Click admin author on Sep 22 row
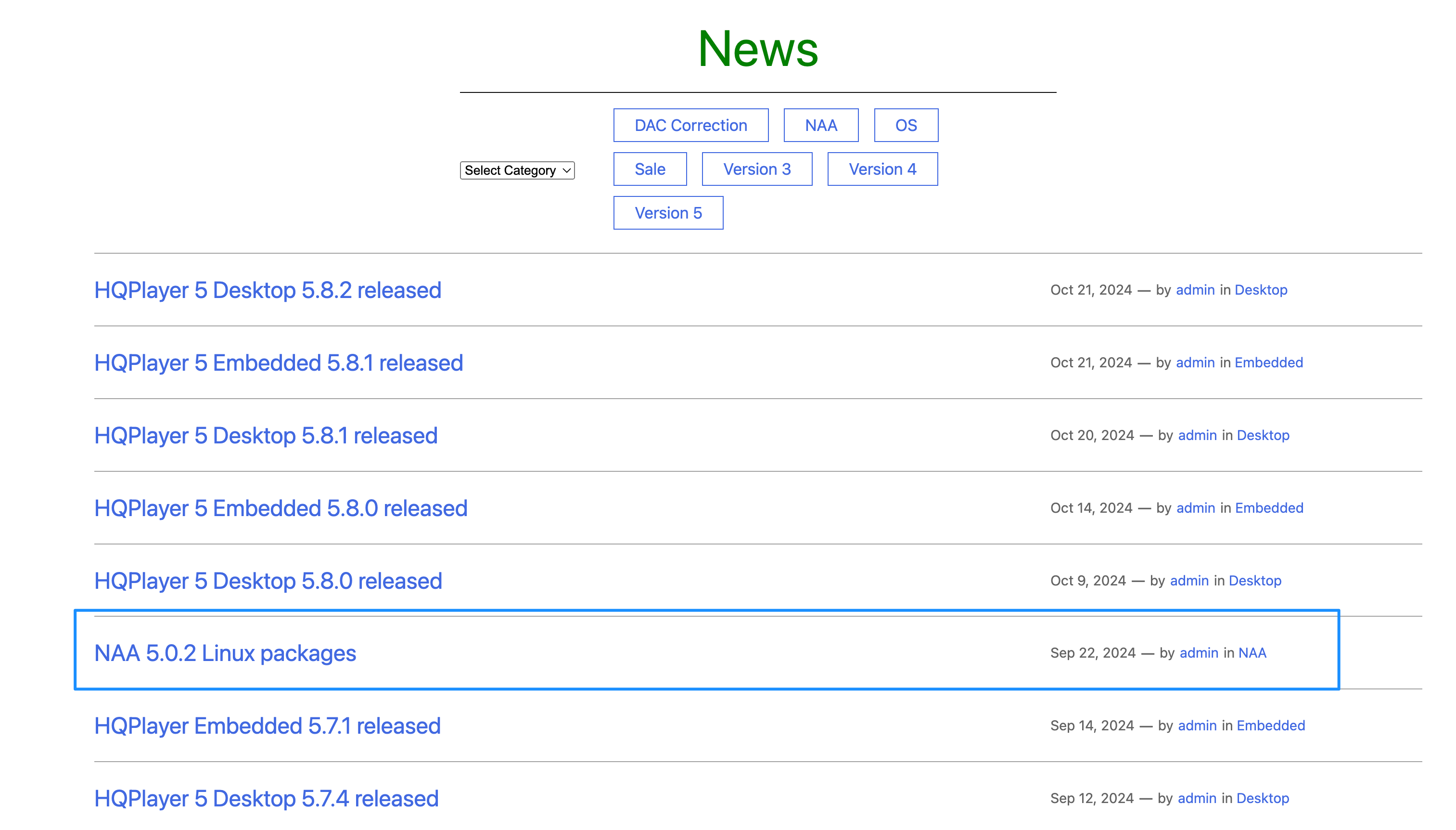Viewport: 1456px width, 830px height. 1199,653
